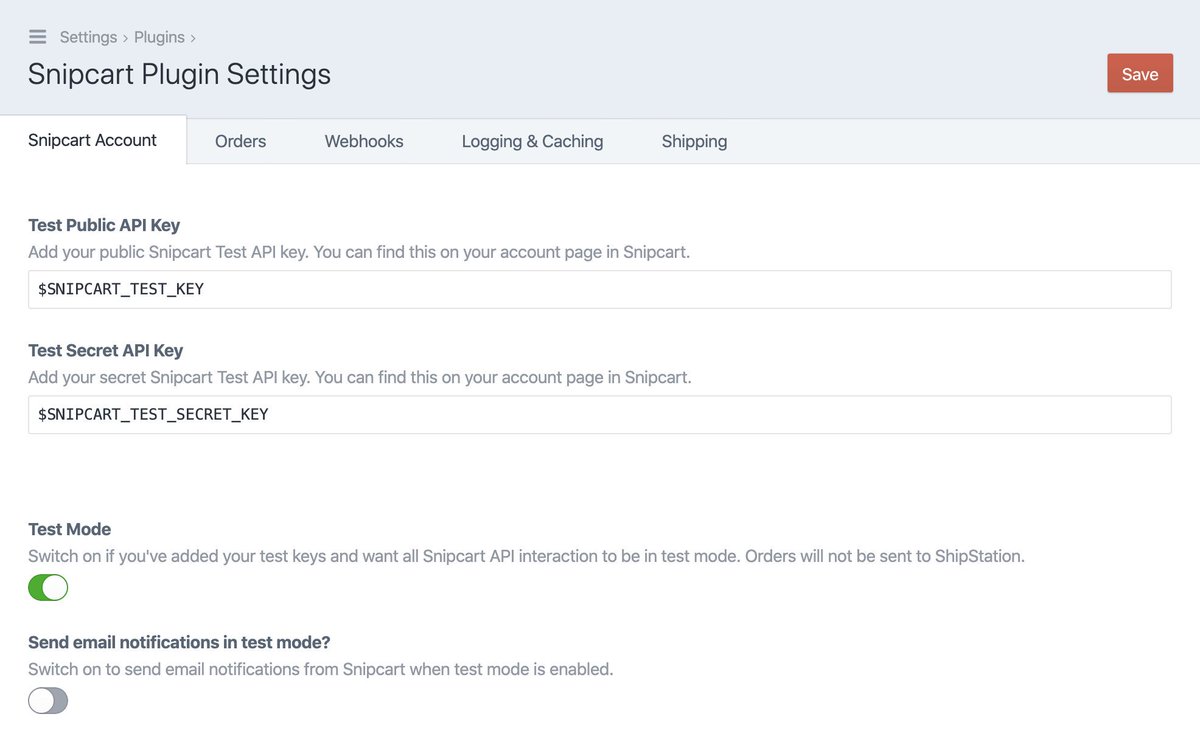Open the Plugins breadcrumb link
Image resolution: width=1200 pixels, height=742 pixels.
point(159,37)
